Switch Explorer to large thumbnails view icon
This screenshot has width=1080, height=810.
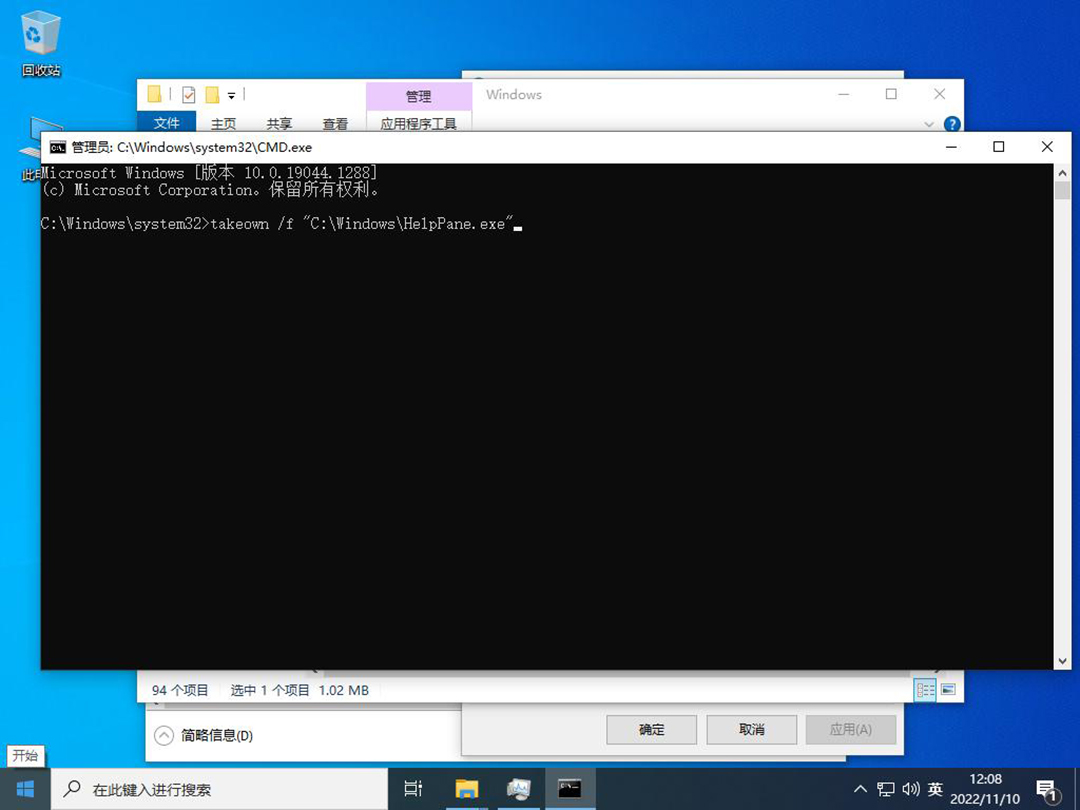point(948,689)
